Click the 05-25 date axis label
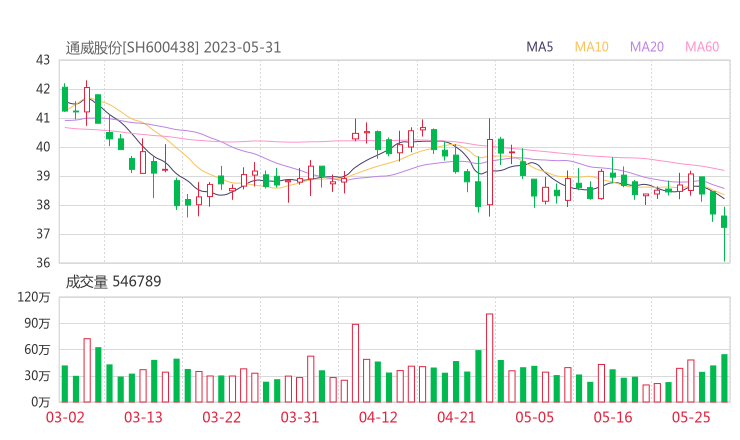The width and height of the screenshot is (740, 440). pos(691,417)
